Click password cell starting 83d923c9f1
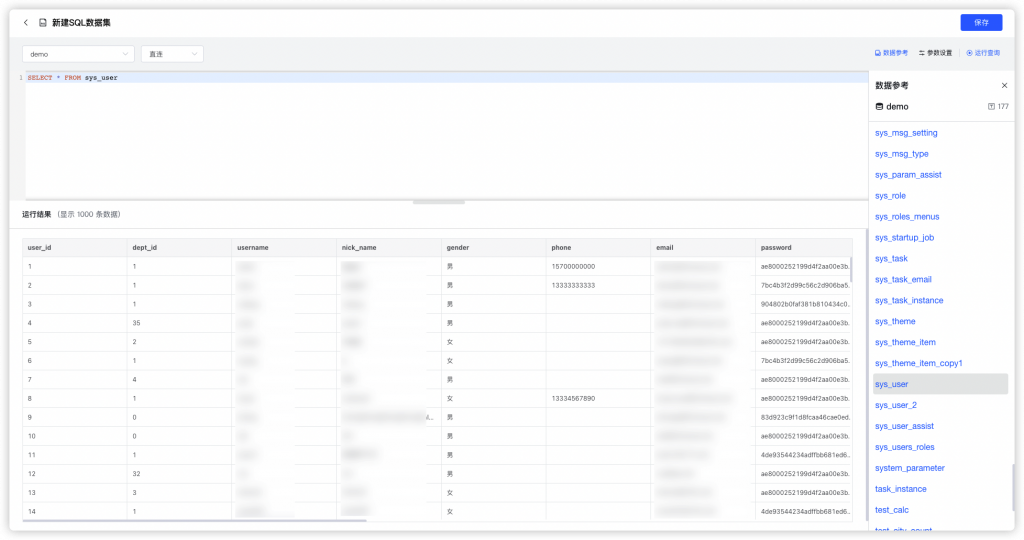Screen dimensions: 1024x540 (x=805, y=417)
